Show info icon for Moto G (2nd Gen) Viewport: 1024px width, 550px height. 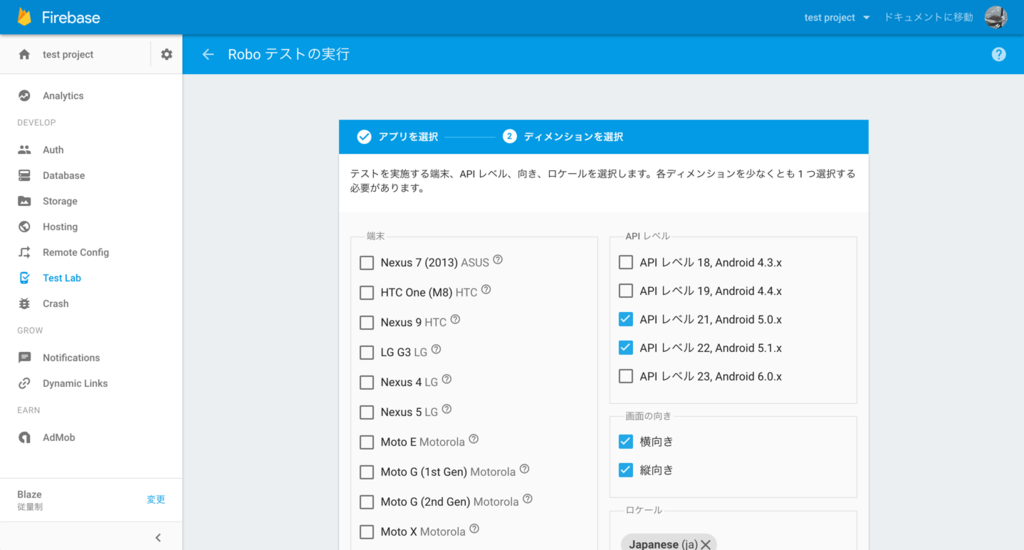coord(528,499)
